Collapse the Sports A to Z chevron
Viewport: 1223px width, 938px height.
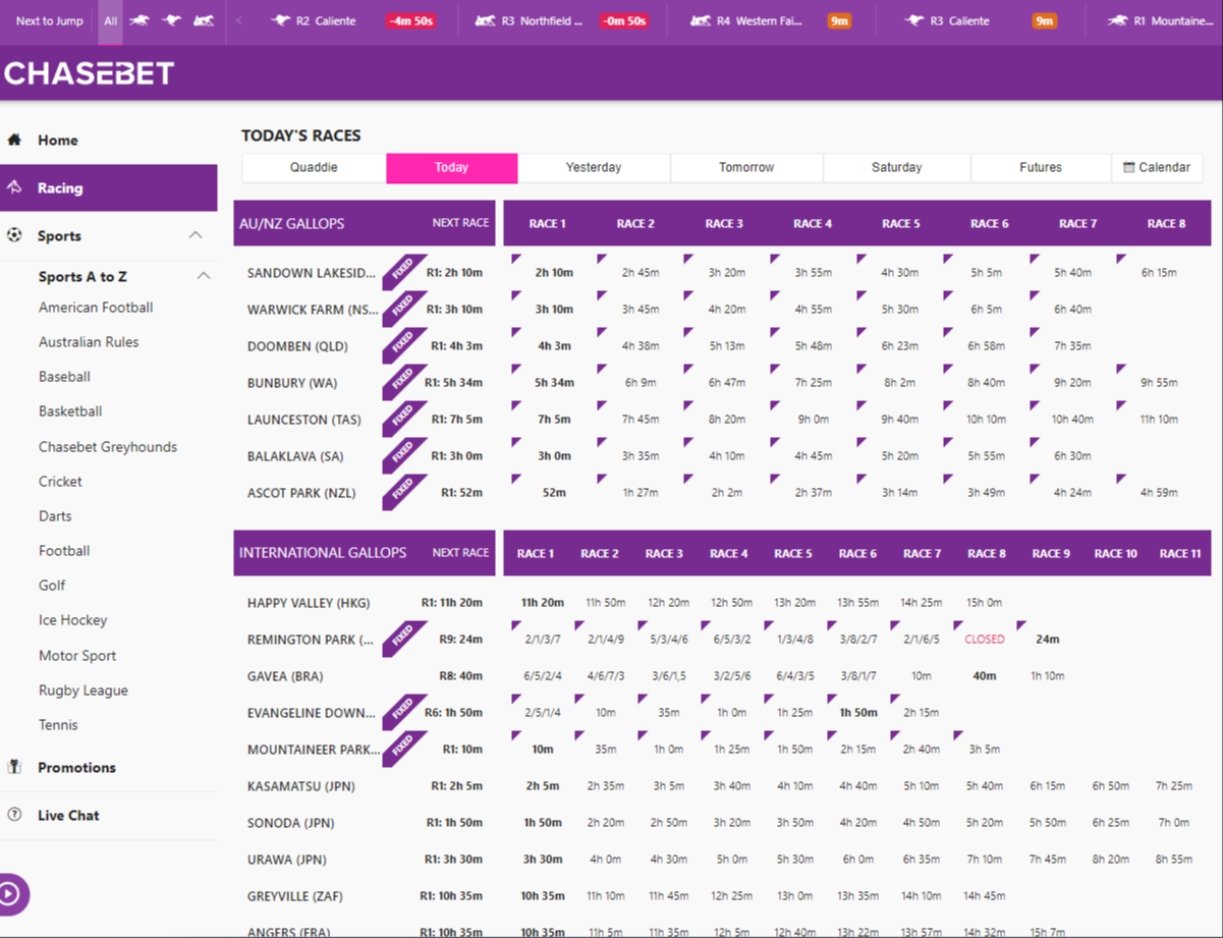tap(204, 276)
